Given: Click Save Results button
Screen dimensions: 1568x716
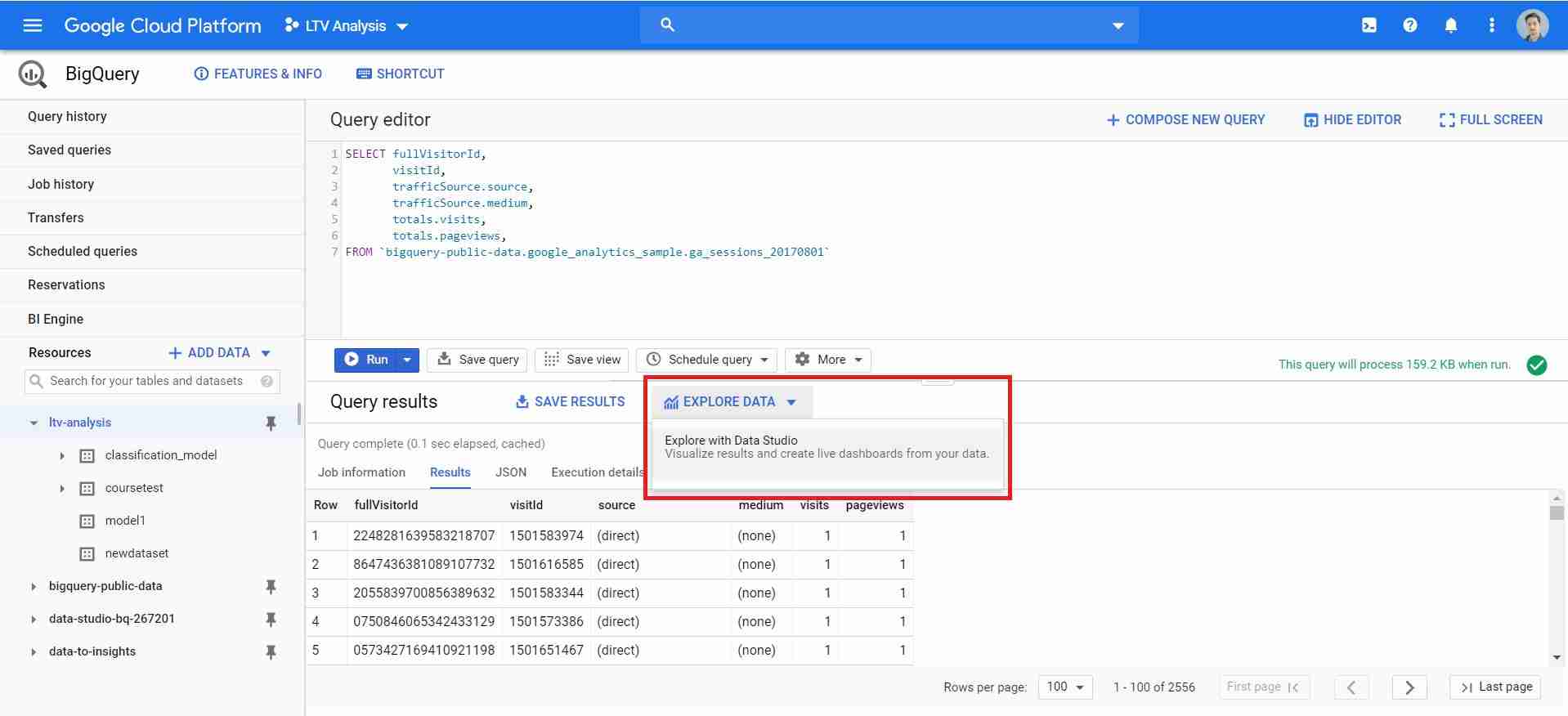Looking at the screenshot, I should 570,402.
